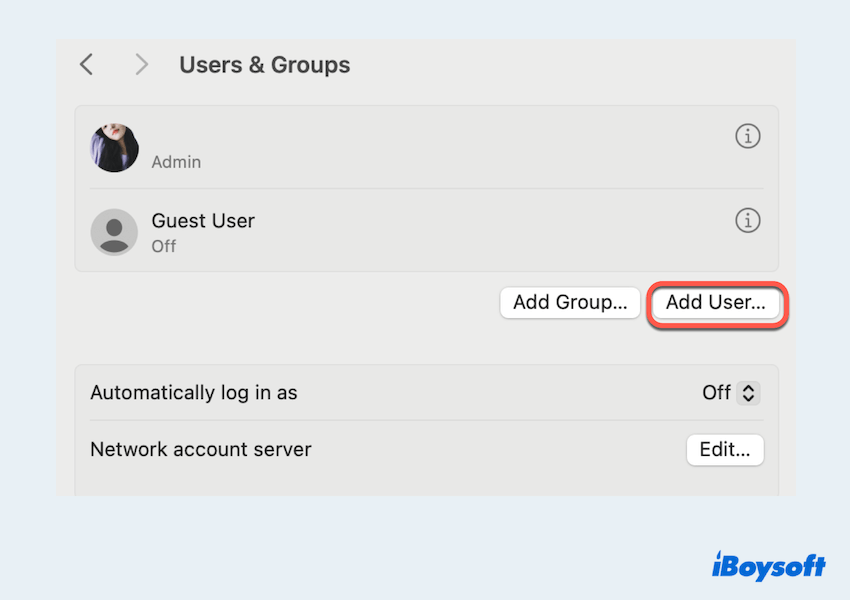Click the up-down arrows beside Off

(748, 393)
